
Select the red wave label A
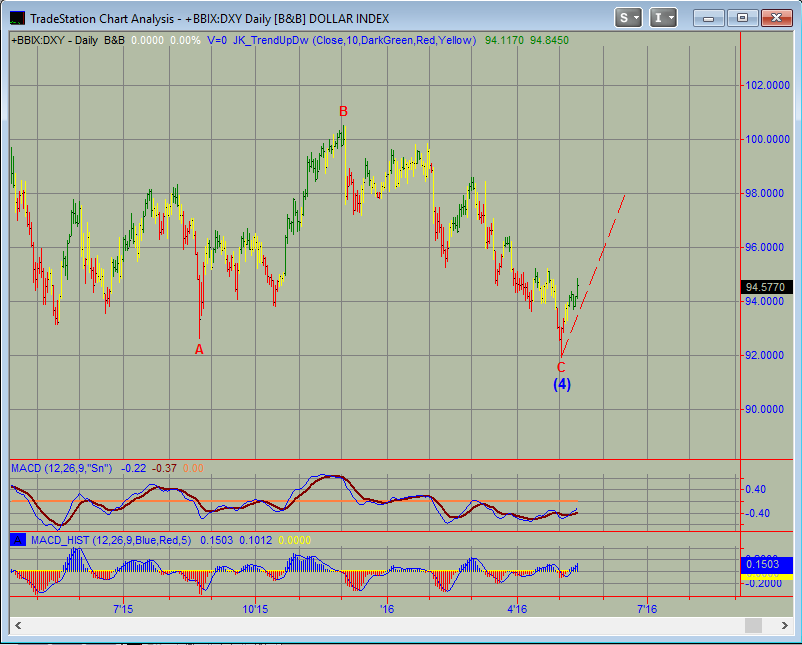(x=199, y=349)
